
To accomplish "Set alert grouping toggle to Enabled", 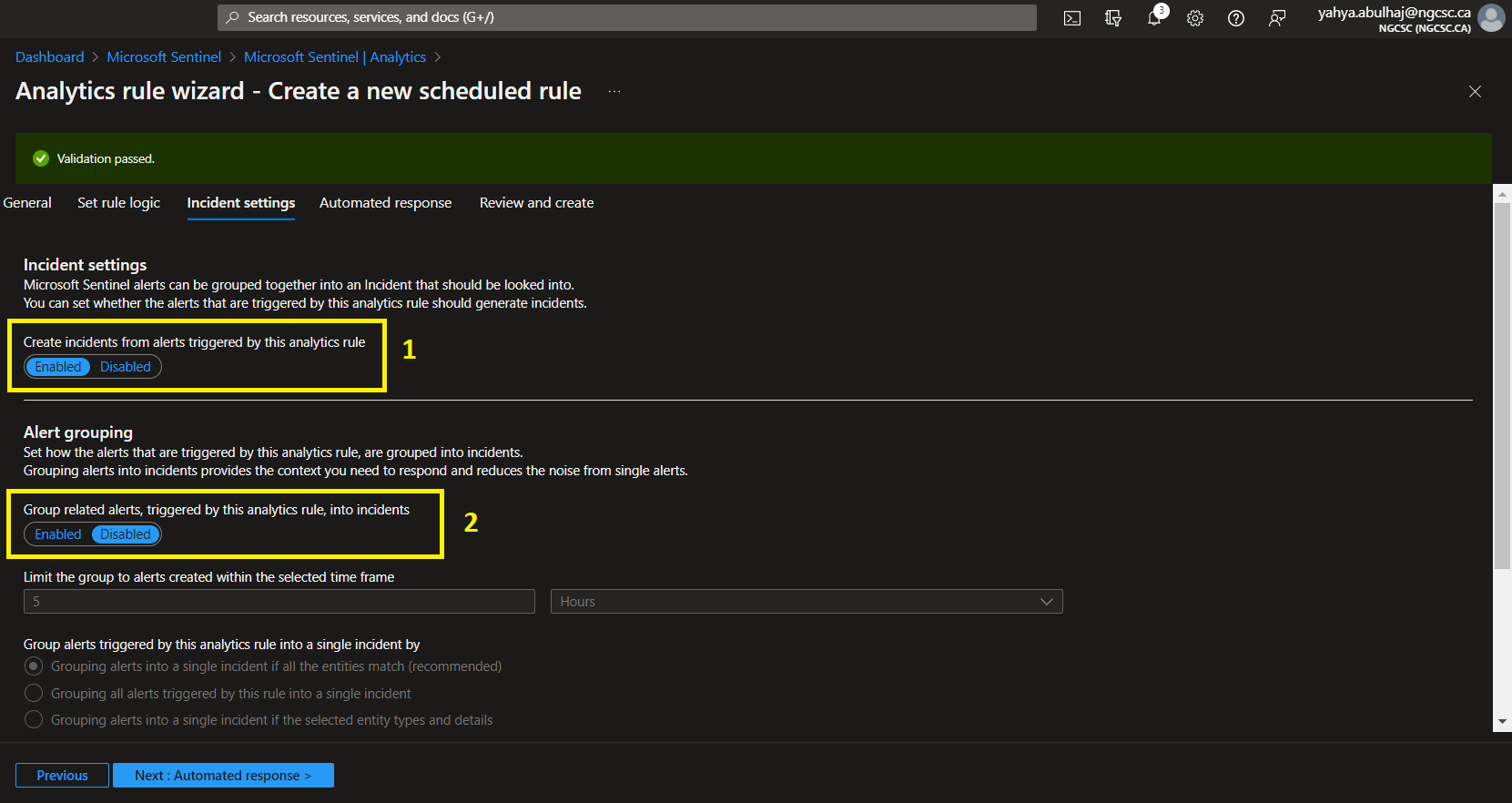I will (58, 534).
